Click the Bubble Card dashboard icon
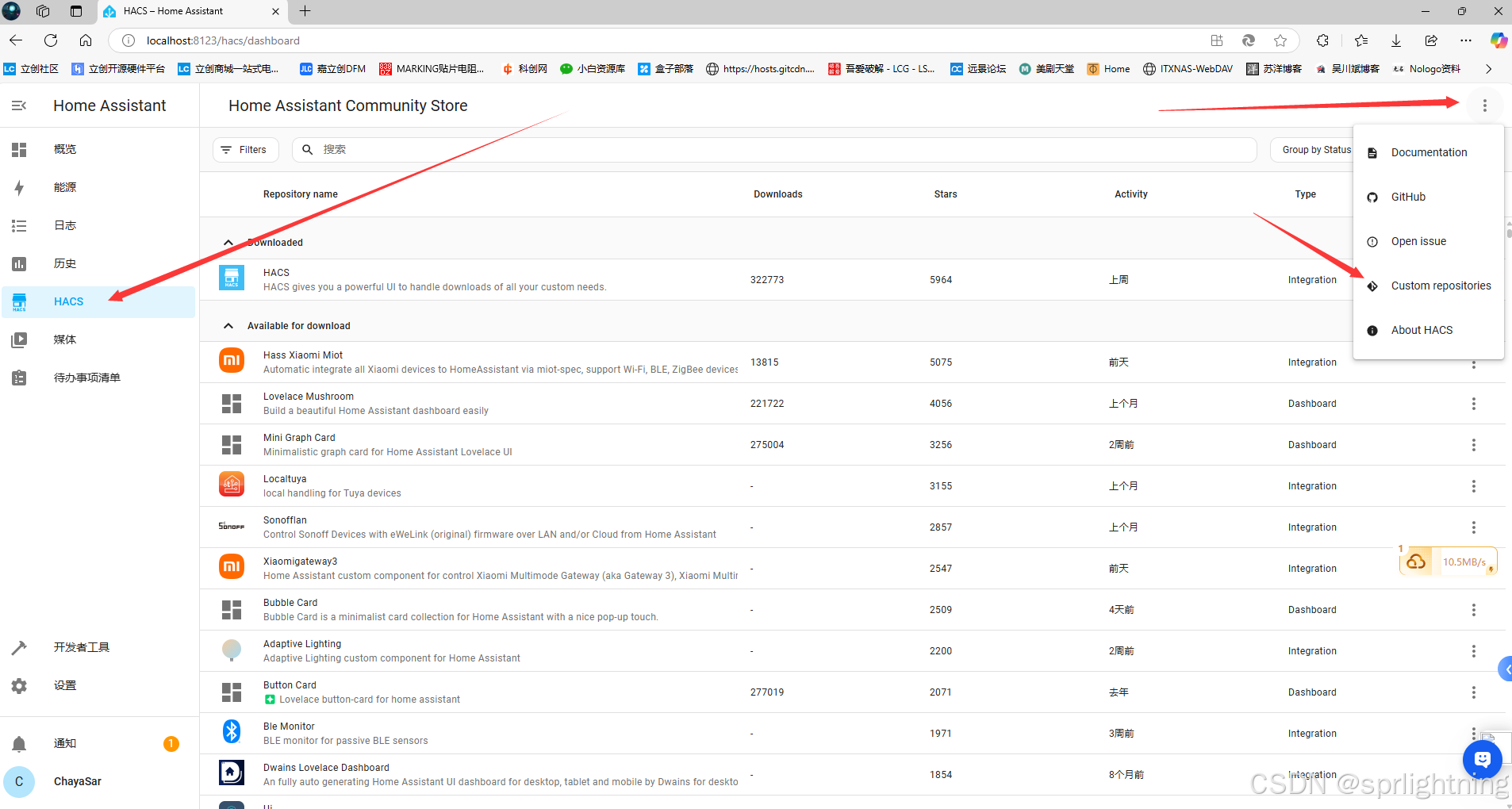 [232, 609]
